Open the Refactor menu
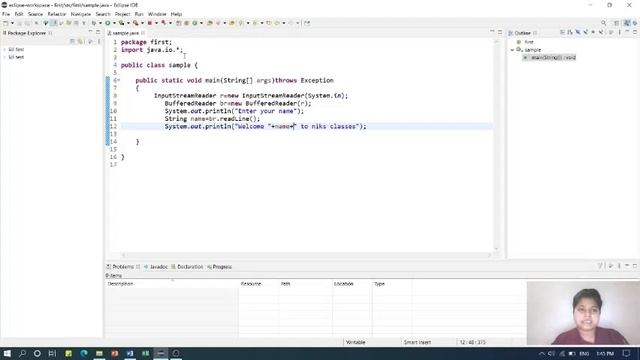 [x=57, y=14]
